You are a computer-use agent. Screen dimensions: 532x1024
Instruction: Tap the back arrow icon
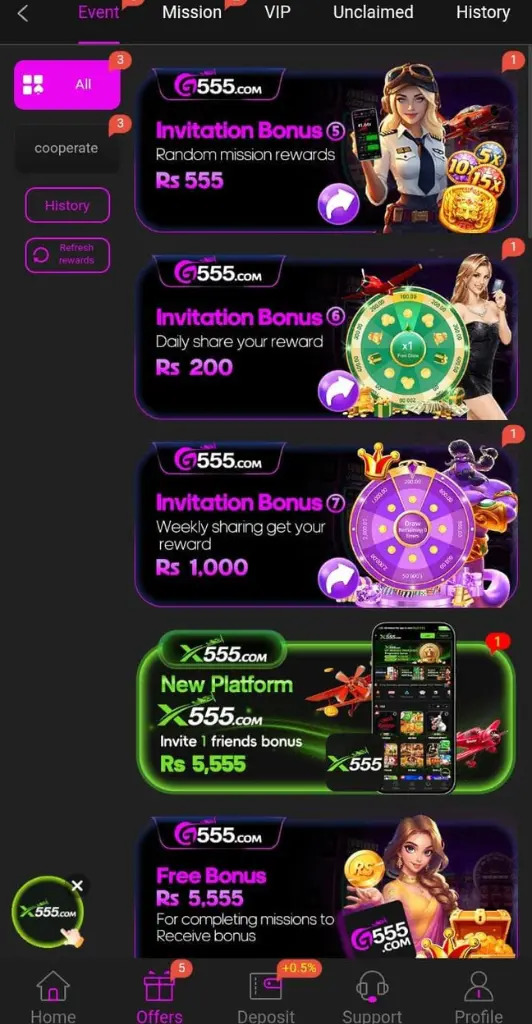coord(23,13)
